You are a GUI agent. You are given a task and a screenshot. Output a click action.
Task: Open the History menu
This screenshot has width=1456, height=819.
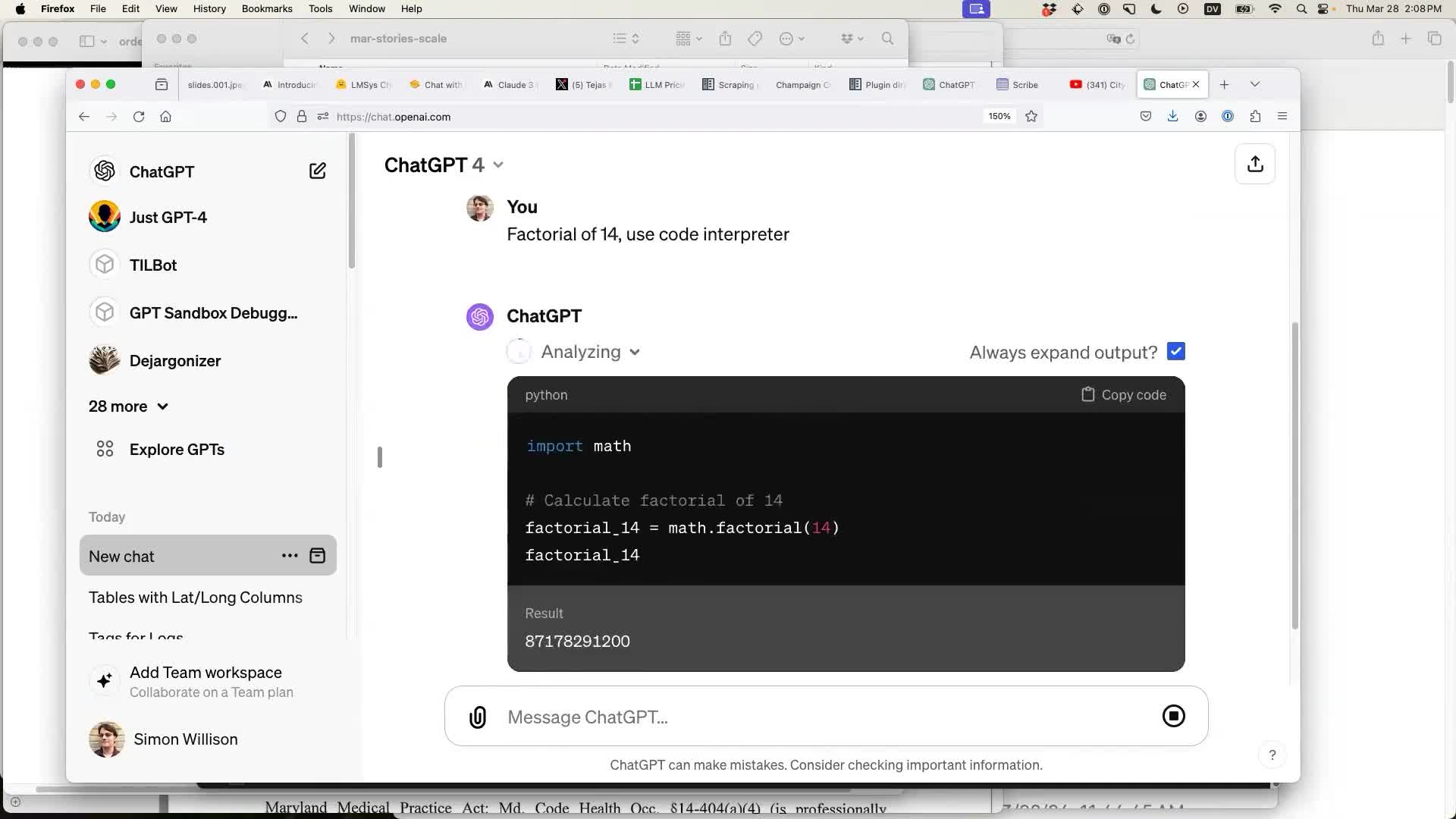click(209, 8)
